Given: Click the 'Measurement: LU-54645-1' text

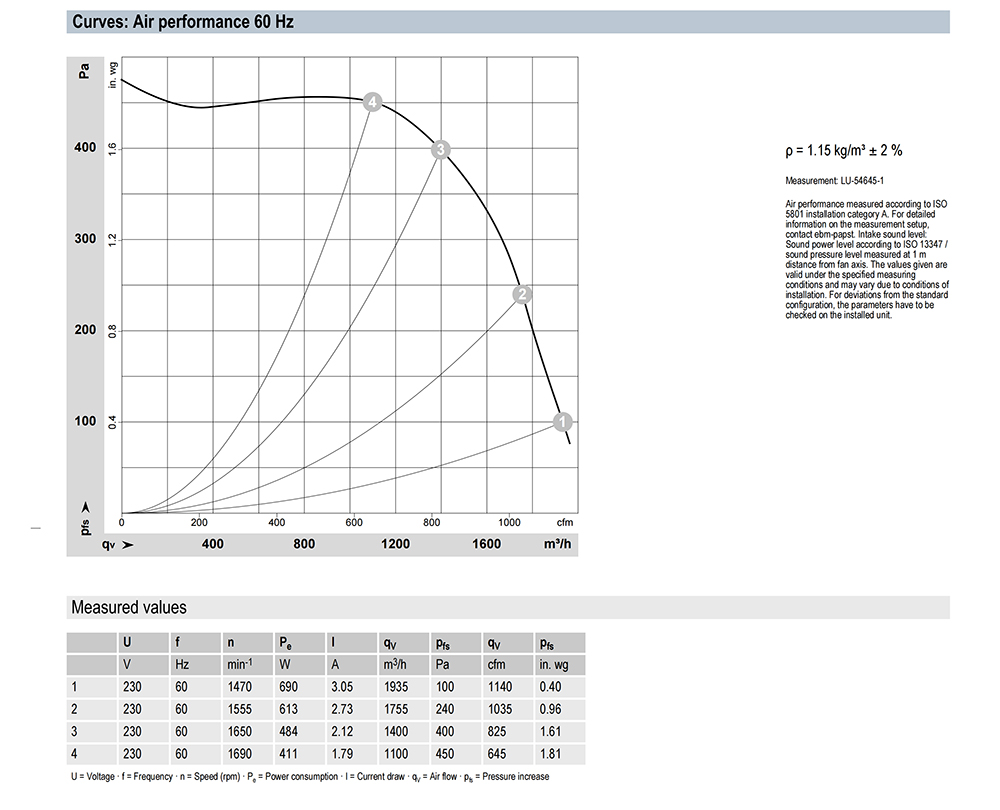Looking at the screenshot, I should [x=834, y=181].
